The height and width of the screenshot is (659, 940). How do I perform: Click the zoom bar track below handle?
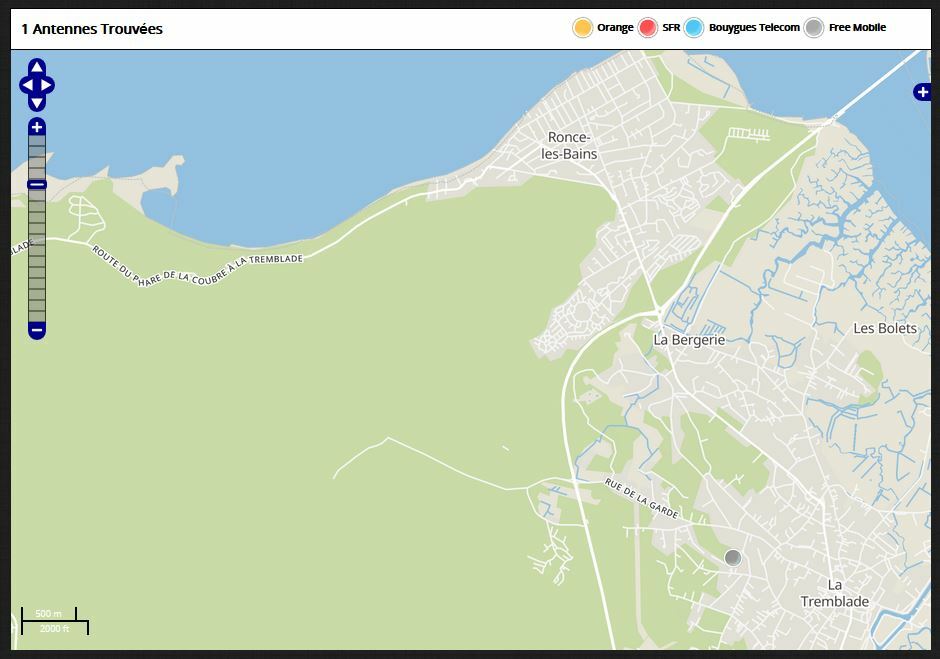point(37,255)
